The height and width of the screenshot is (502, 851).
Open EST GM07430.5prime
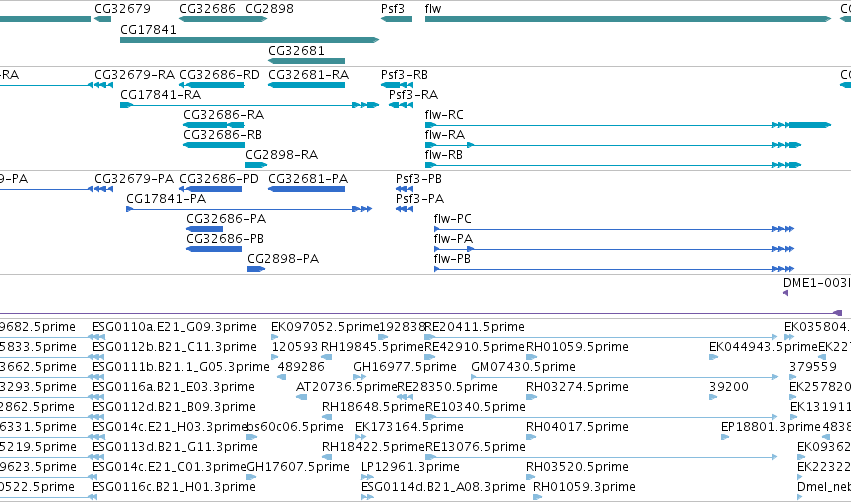pyautogui.click(x=523, y=367)
